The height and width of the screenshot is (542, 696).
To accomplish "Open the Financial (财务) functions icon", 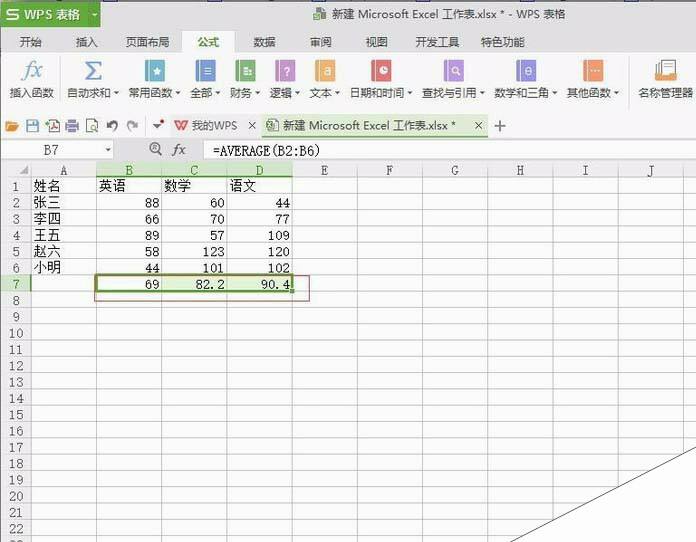I will coord(245,71).
